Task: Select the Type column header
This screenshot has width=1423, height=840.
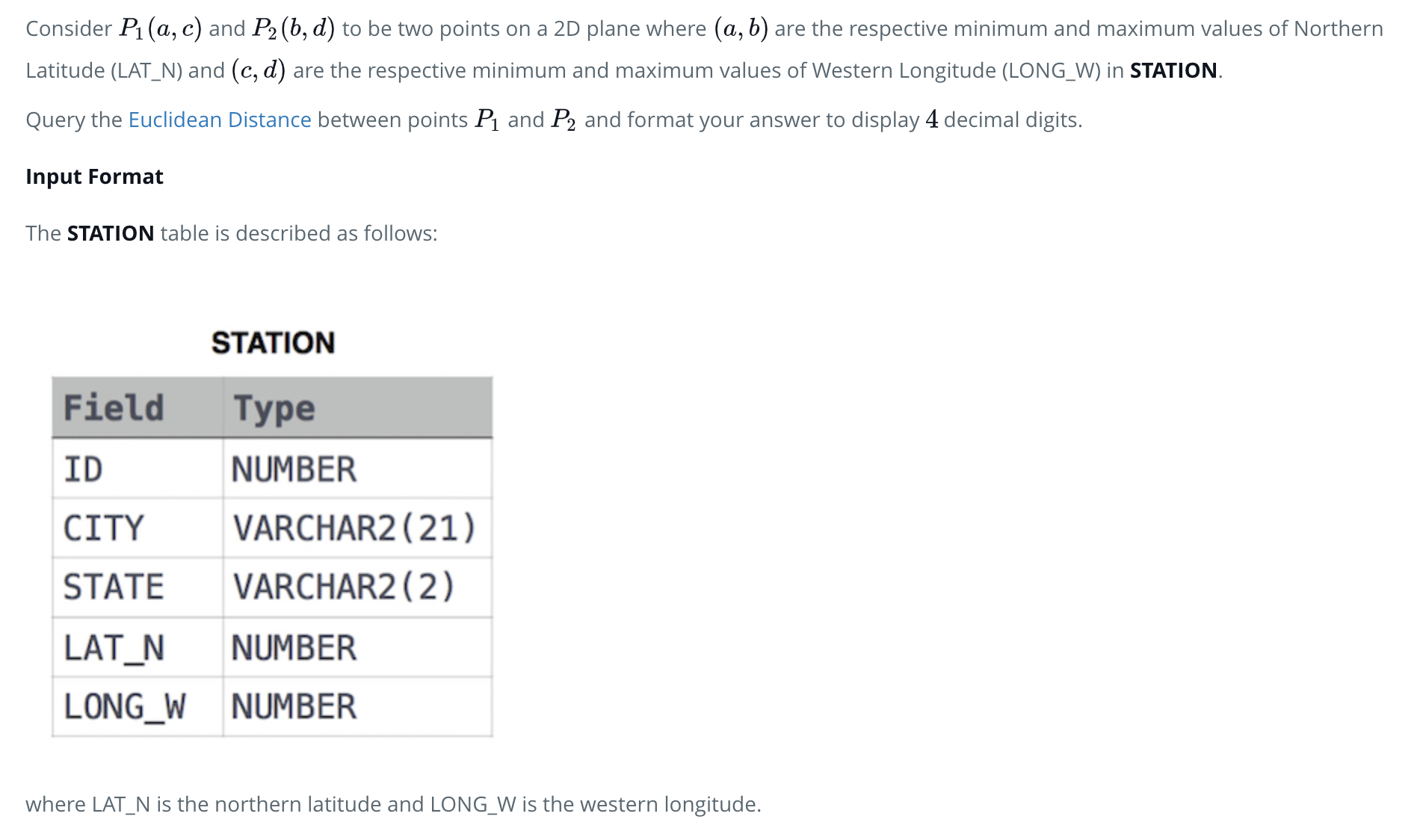Action: (x=357, y=408)
